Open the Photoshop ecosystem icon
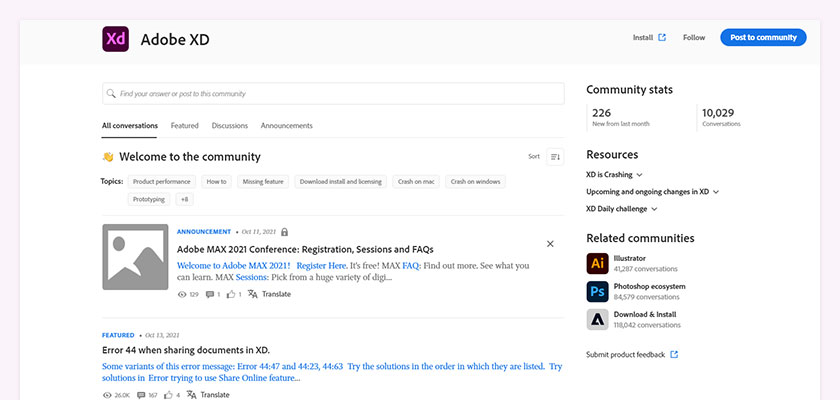Image resolution: width=840 pixels, height=400 pixels. pos(597,291)
